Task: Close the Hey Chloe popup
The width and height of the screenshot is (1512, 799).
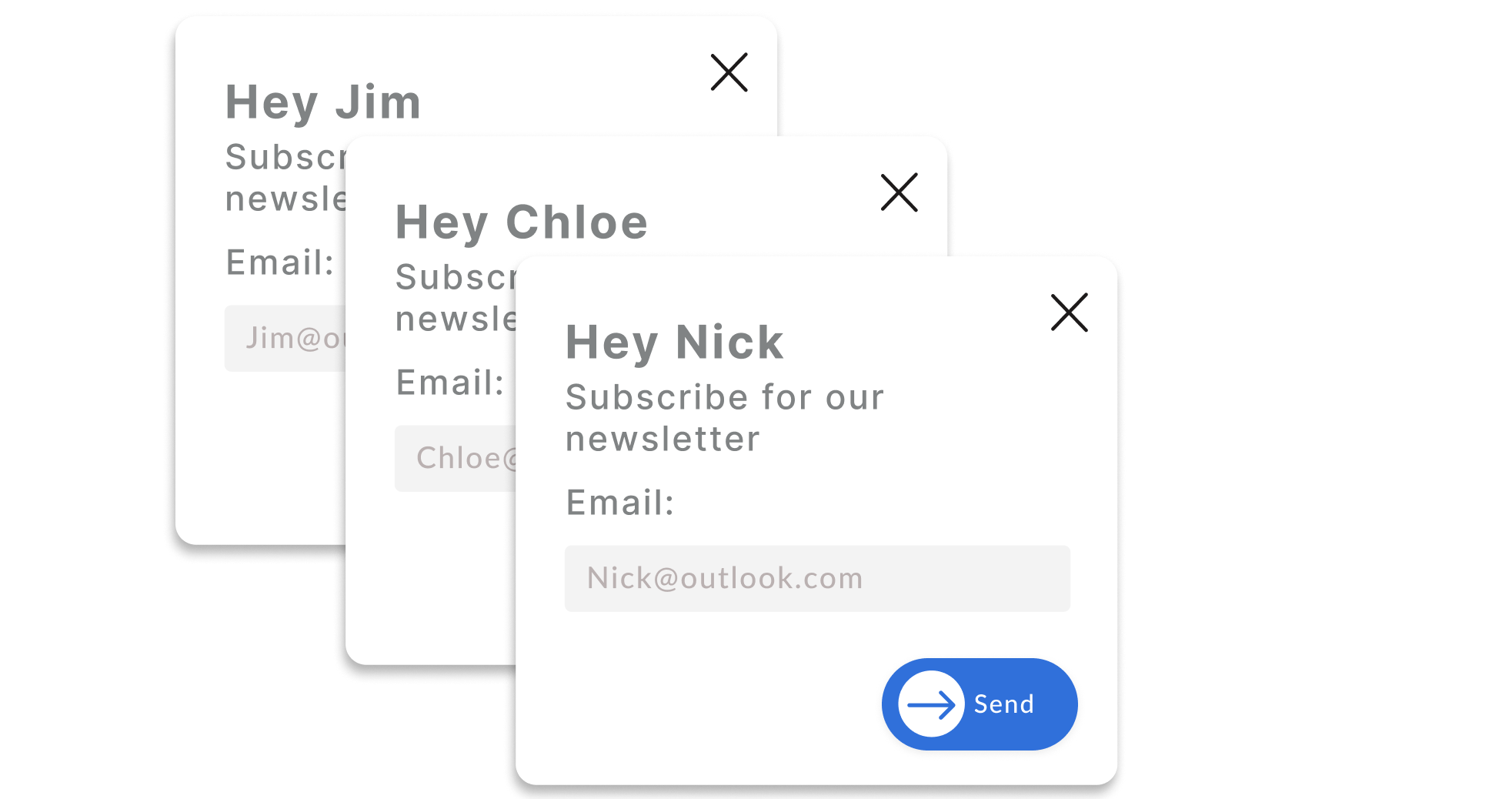Action: pyautogui.click(x=899, y=192)
